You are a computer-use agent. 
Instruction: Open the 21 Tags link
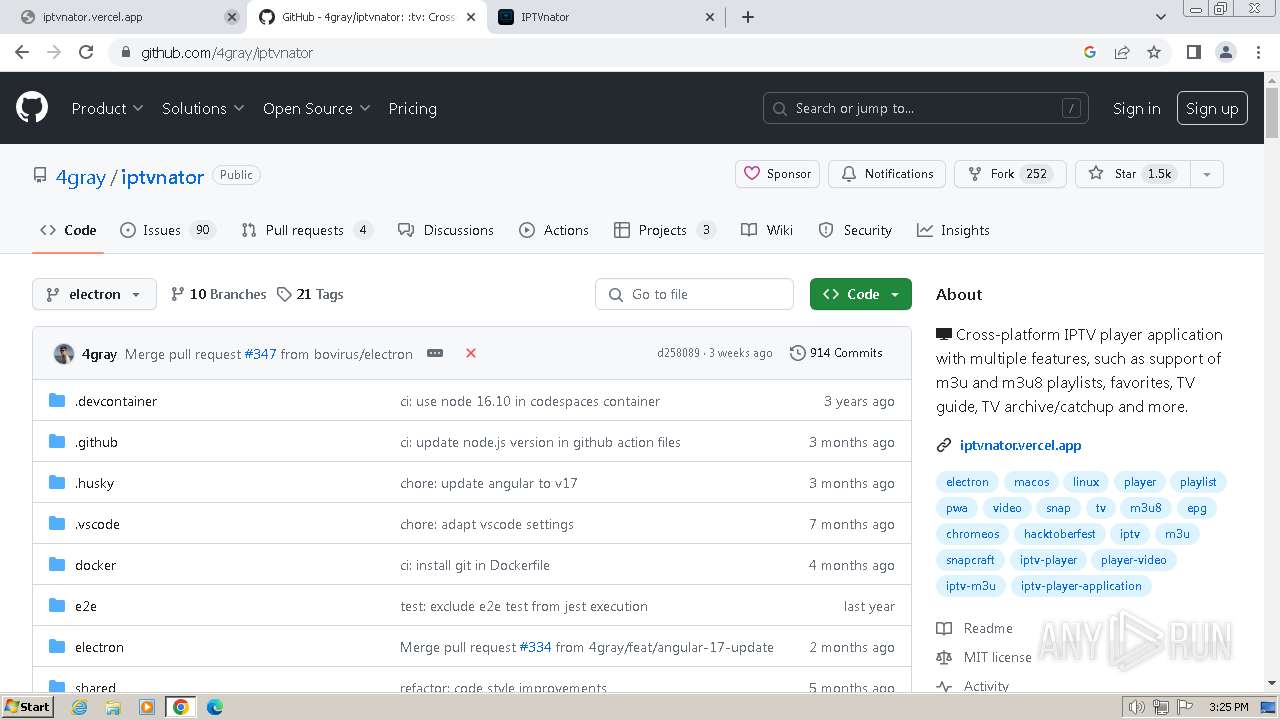310,294
